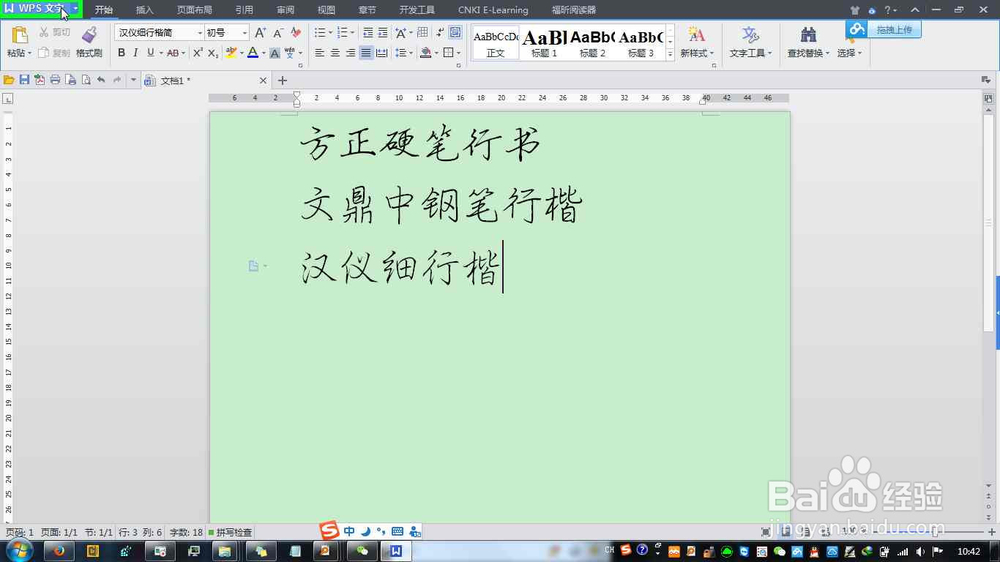Clear formatting with the eraser icon
The height and width of the screenshot is (562, 1000).
(x=295, y=33)
